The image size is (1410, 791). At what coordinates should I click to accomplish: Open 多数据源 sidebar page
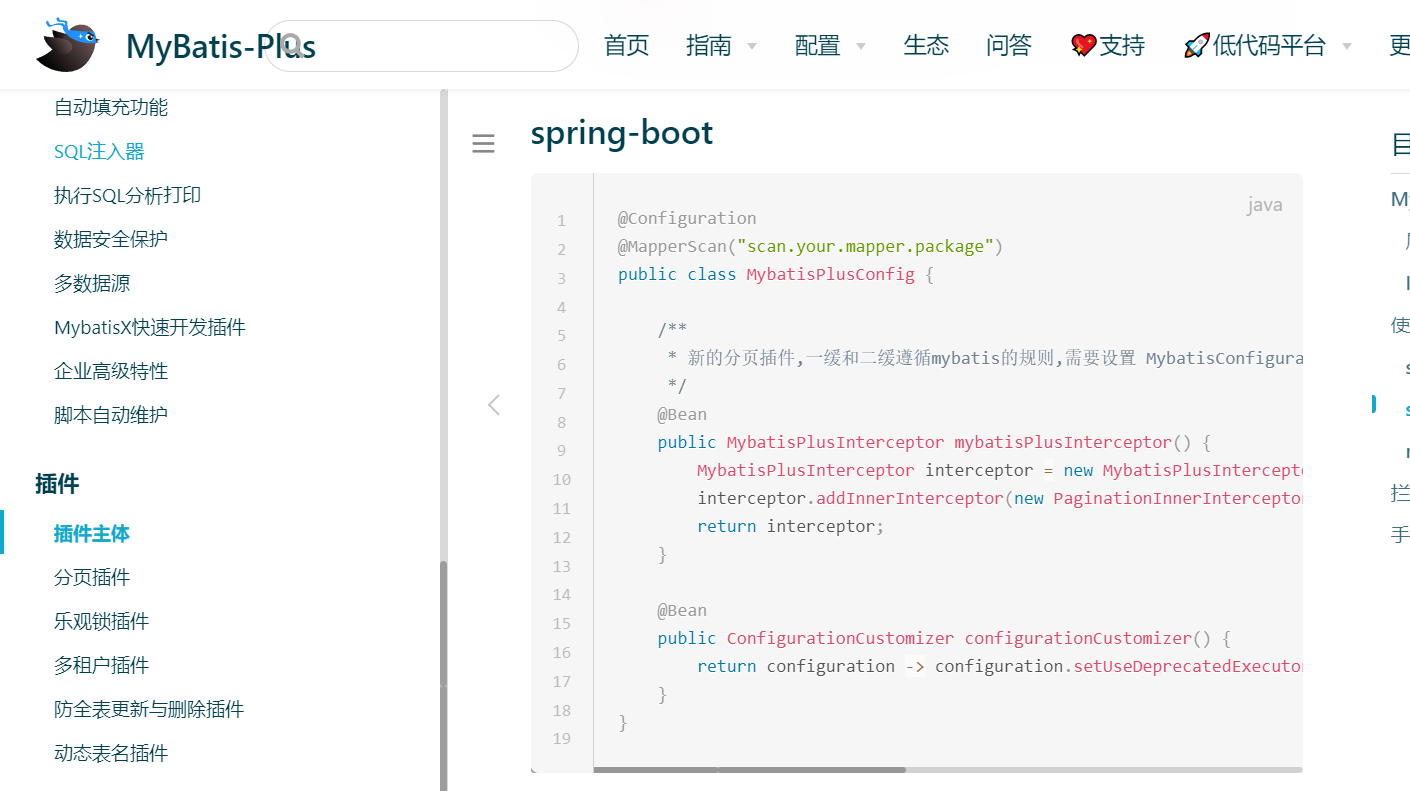click(x=92, y=283)
